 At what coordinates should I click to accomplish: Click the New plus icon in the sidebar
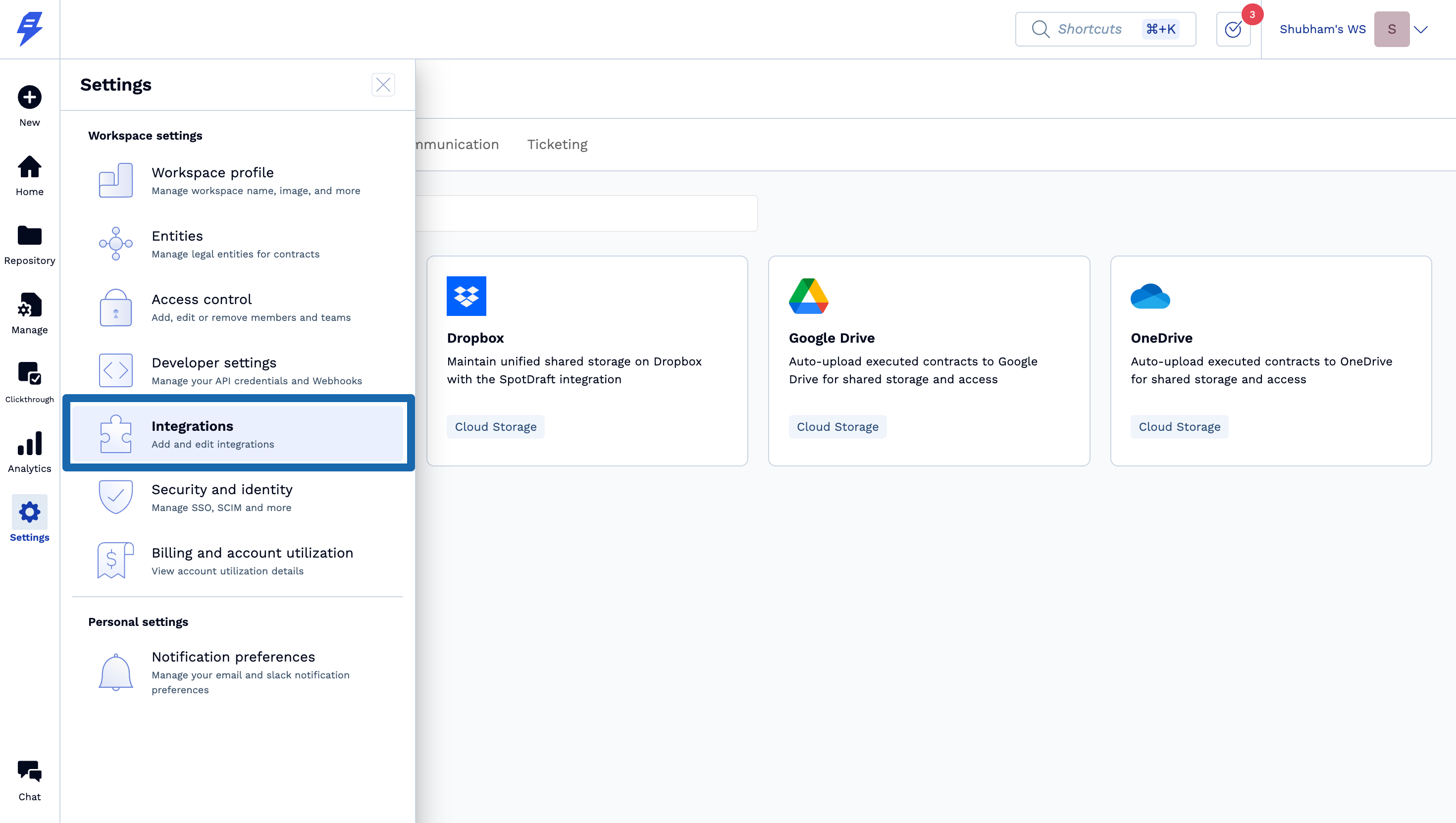(x=29, y=97)
